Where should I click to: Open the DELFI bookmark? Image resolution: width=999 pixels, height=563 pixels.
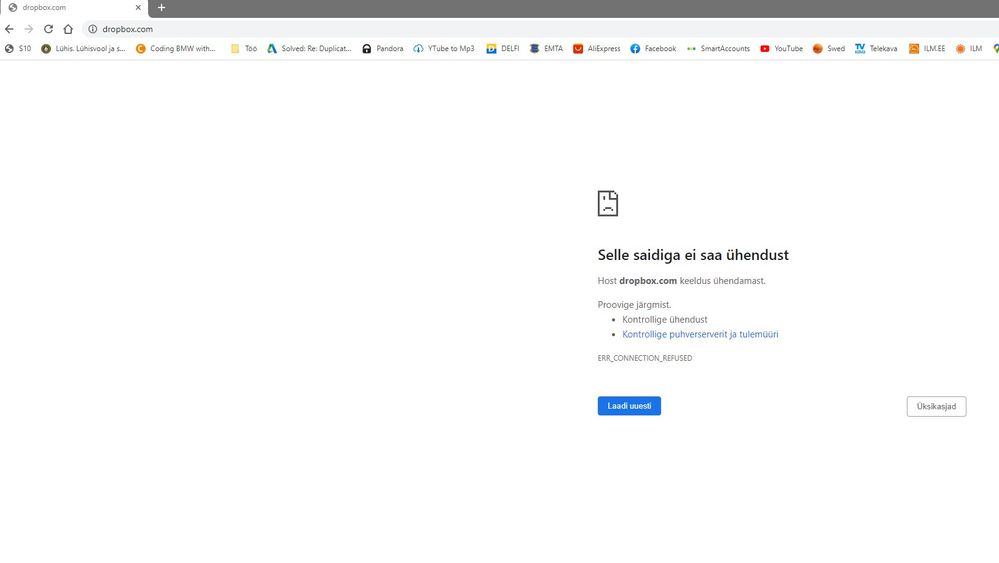coord(503,48)
